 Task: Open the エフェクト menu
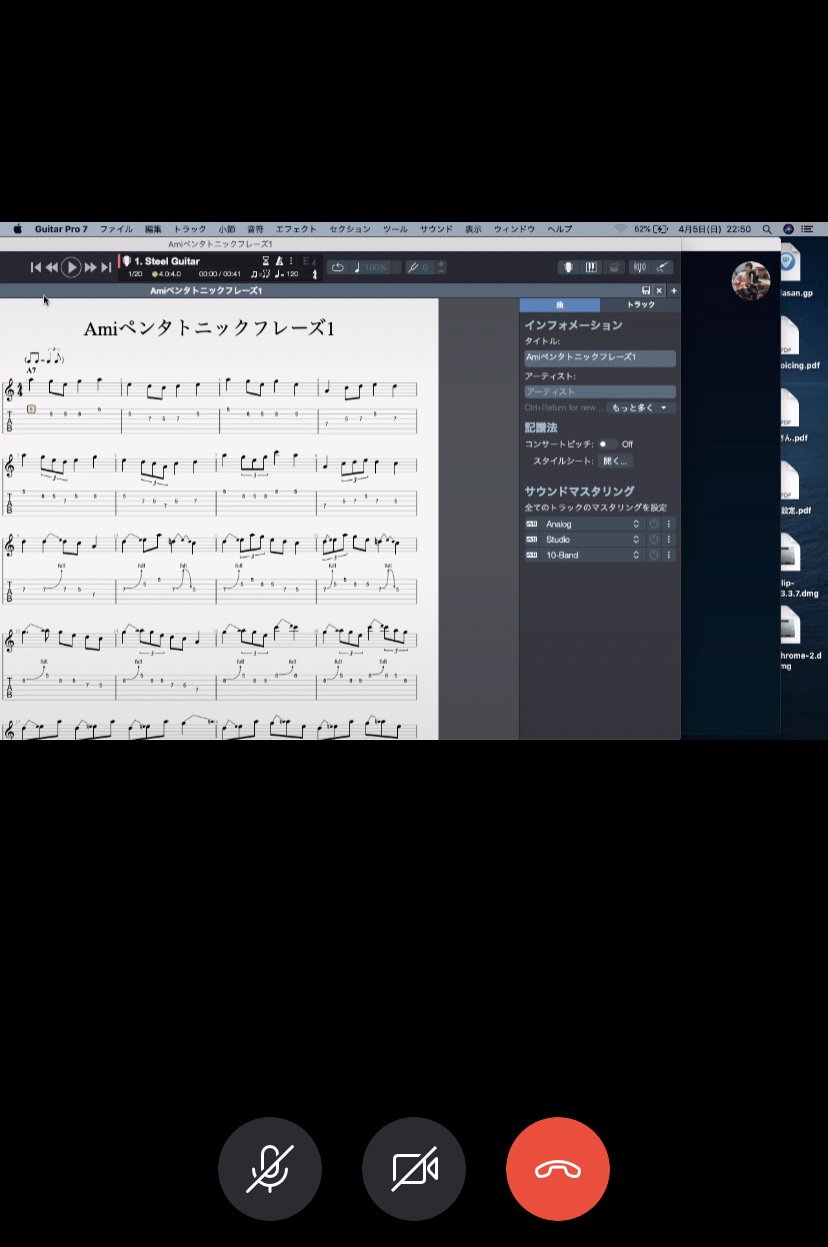click(296, 229)
